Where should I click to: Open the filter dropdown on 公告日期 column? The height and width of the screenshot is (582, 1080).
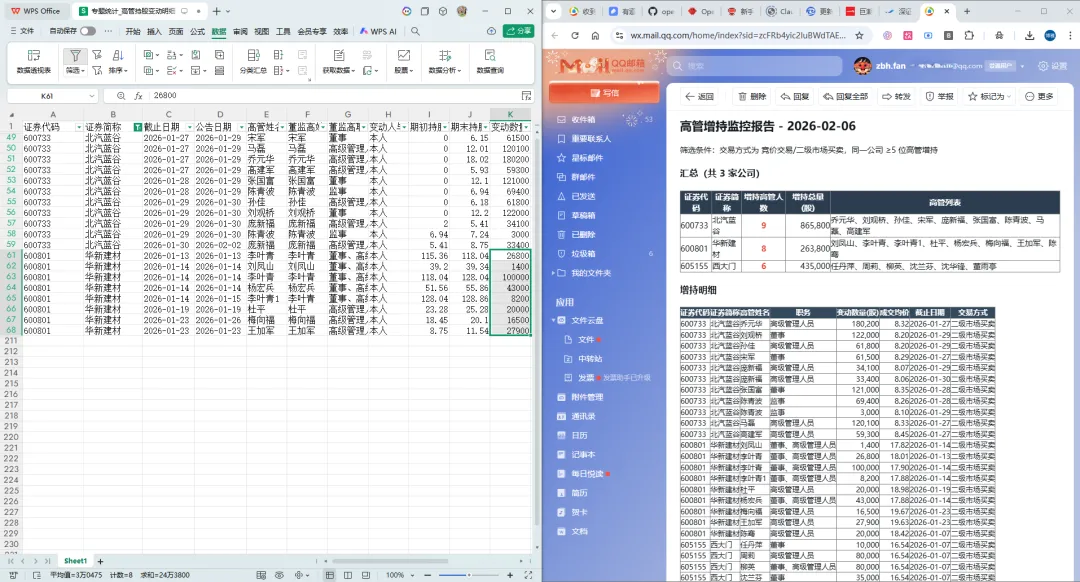[241, 127]
